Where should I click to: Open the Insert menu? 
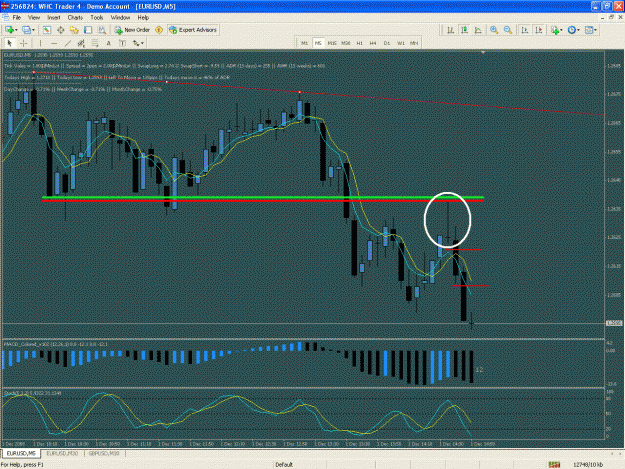coord(53,18)
